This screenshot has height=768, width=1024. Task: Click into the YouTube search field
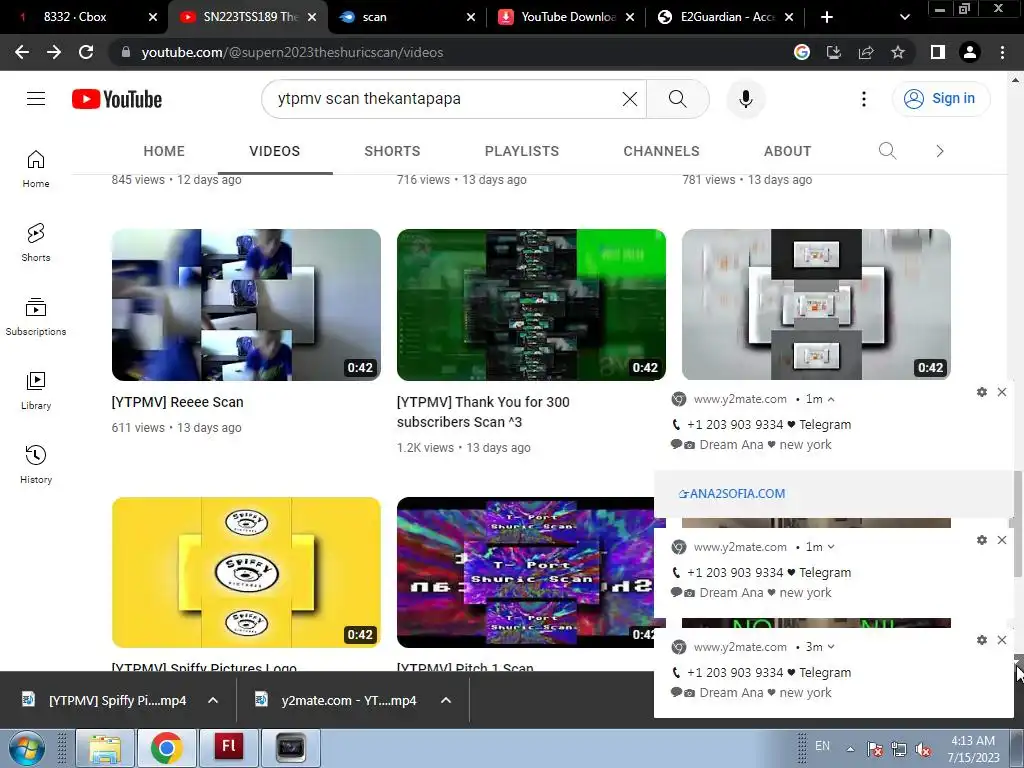click(x=444, y=99)
